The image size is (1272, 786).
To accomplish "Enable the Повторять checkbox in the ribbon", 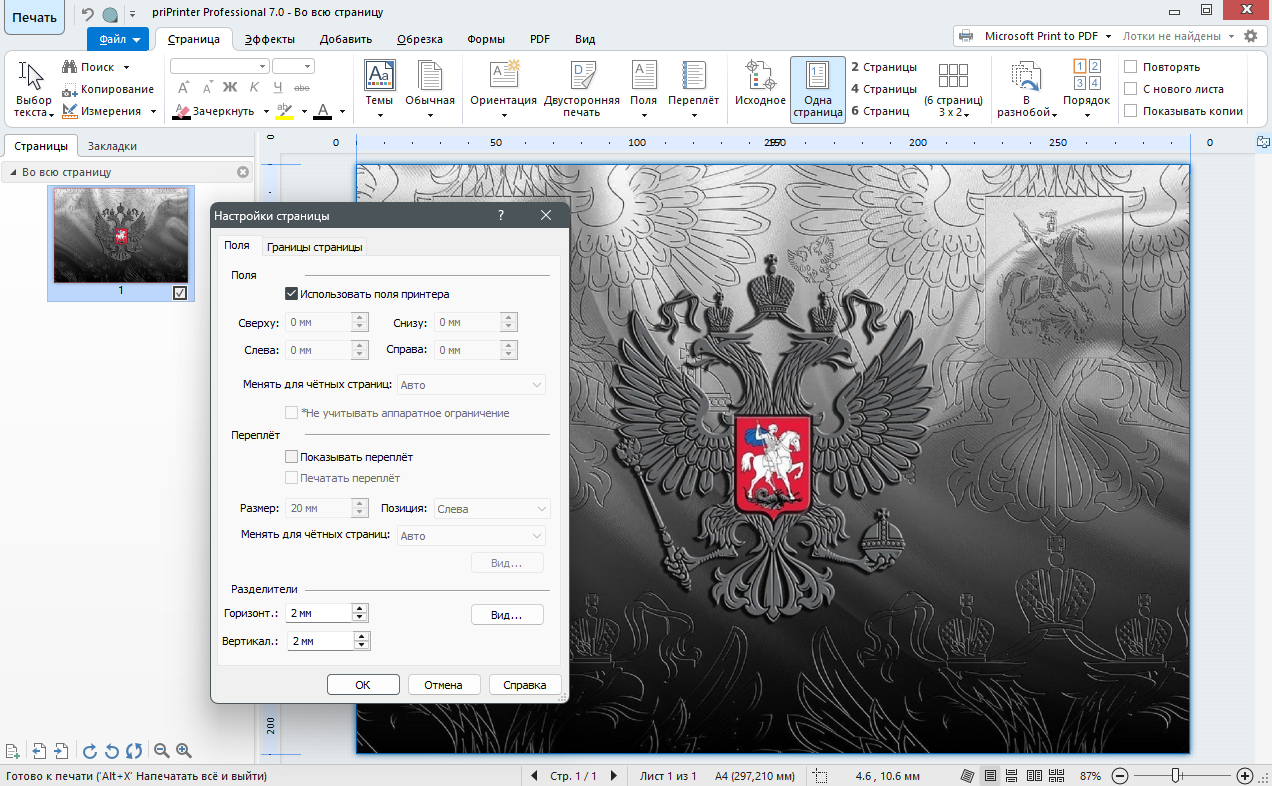I will (1131, 67).
